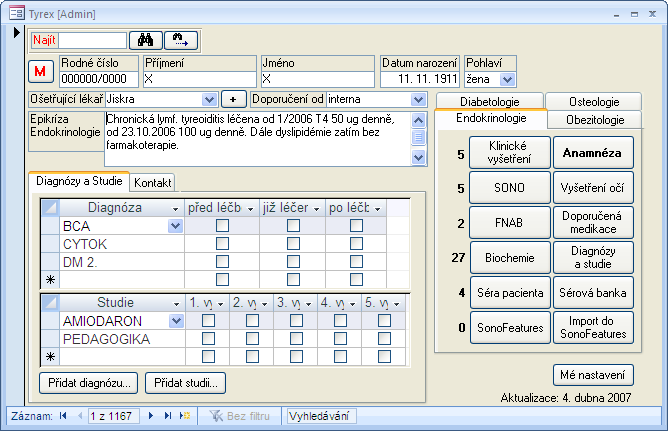Image resolution: width=668 pixels, height=431 pixels.
Task: Click the binoculars search button
Action: [x=146, y=40]
